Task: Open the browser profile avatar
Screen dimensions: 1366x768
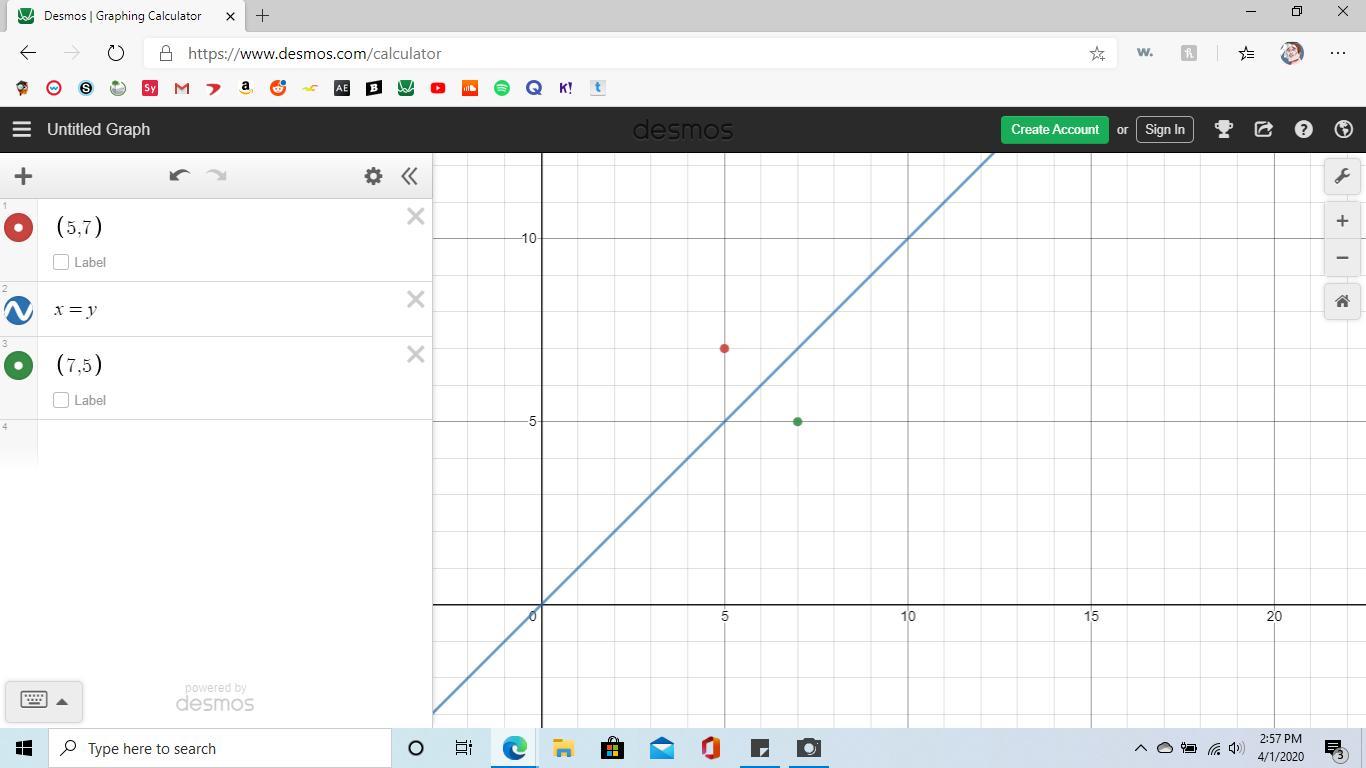Action: [x=1291, y=53]
